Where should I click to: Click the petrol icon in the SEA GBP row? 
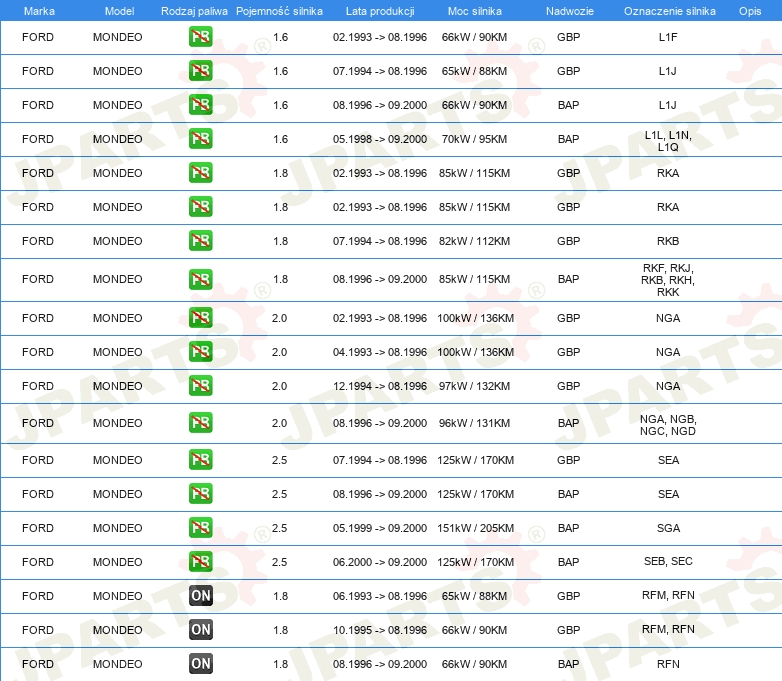tap(200, 459)
